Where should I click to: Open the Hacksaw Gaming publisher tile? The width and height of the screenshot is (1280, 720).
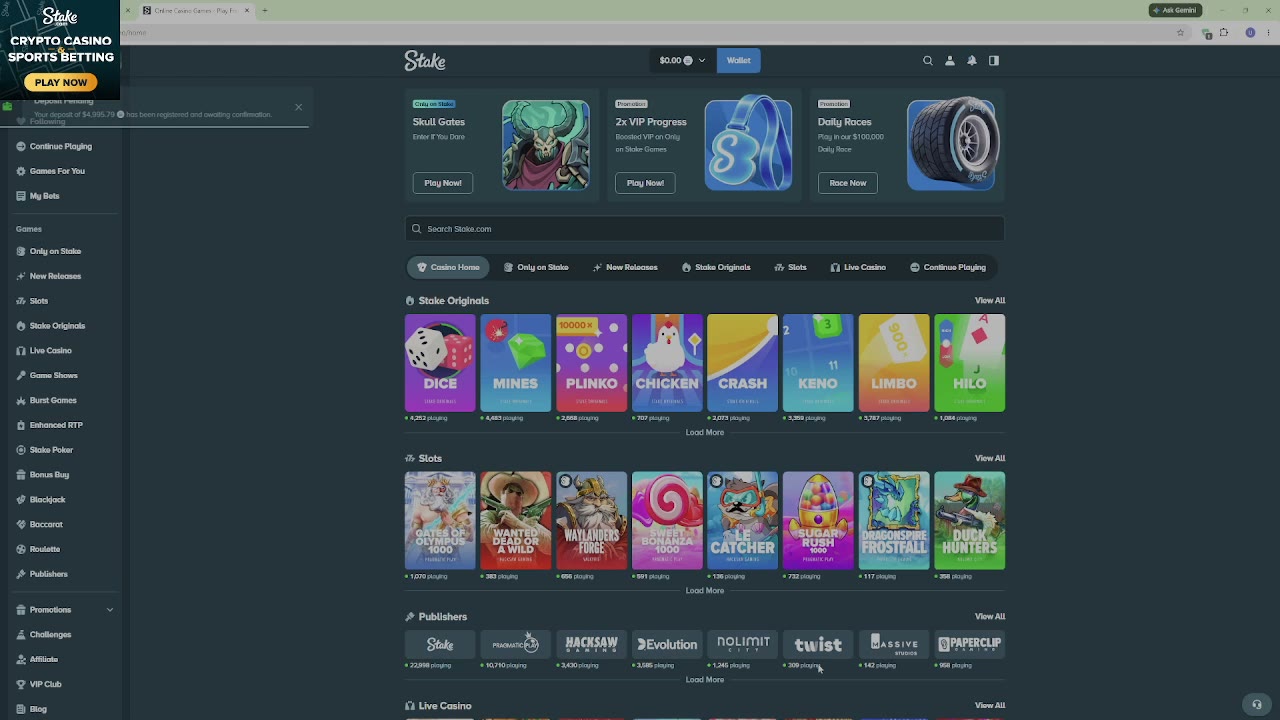coord(592,645)
